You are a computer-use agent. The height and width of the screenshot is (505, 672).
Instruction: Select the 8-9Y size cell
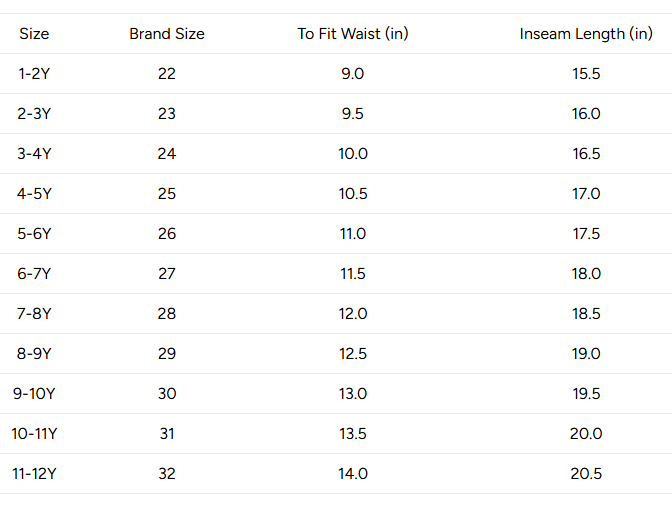coord(34,354)
